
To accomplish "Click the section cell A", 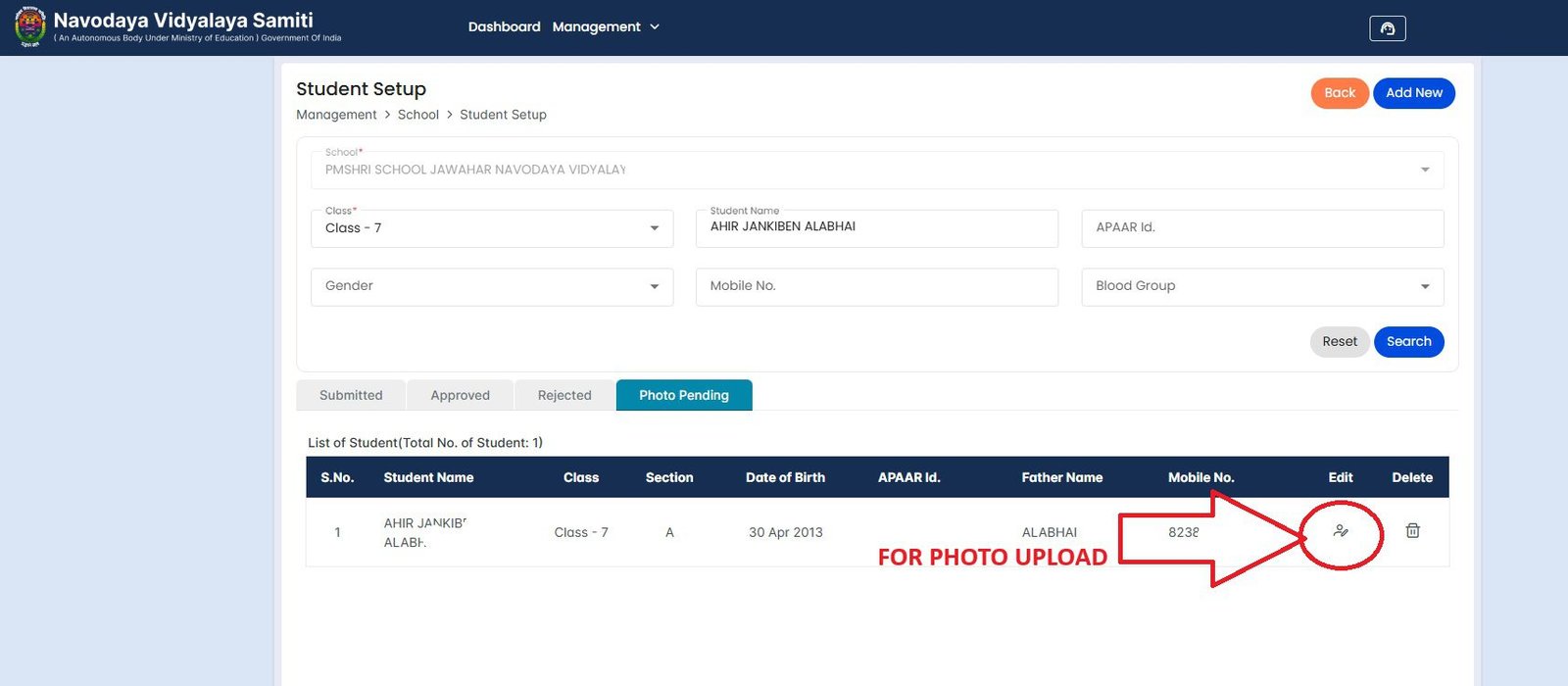I will (669, 533).
